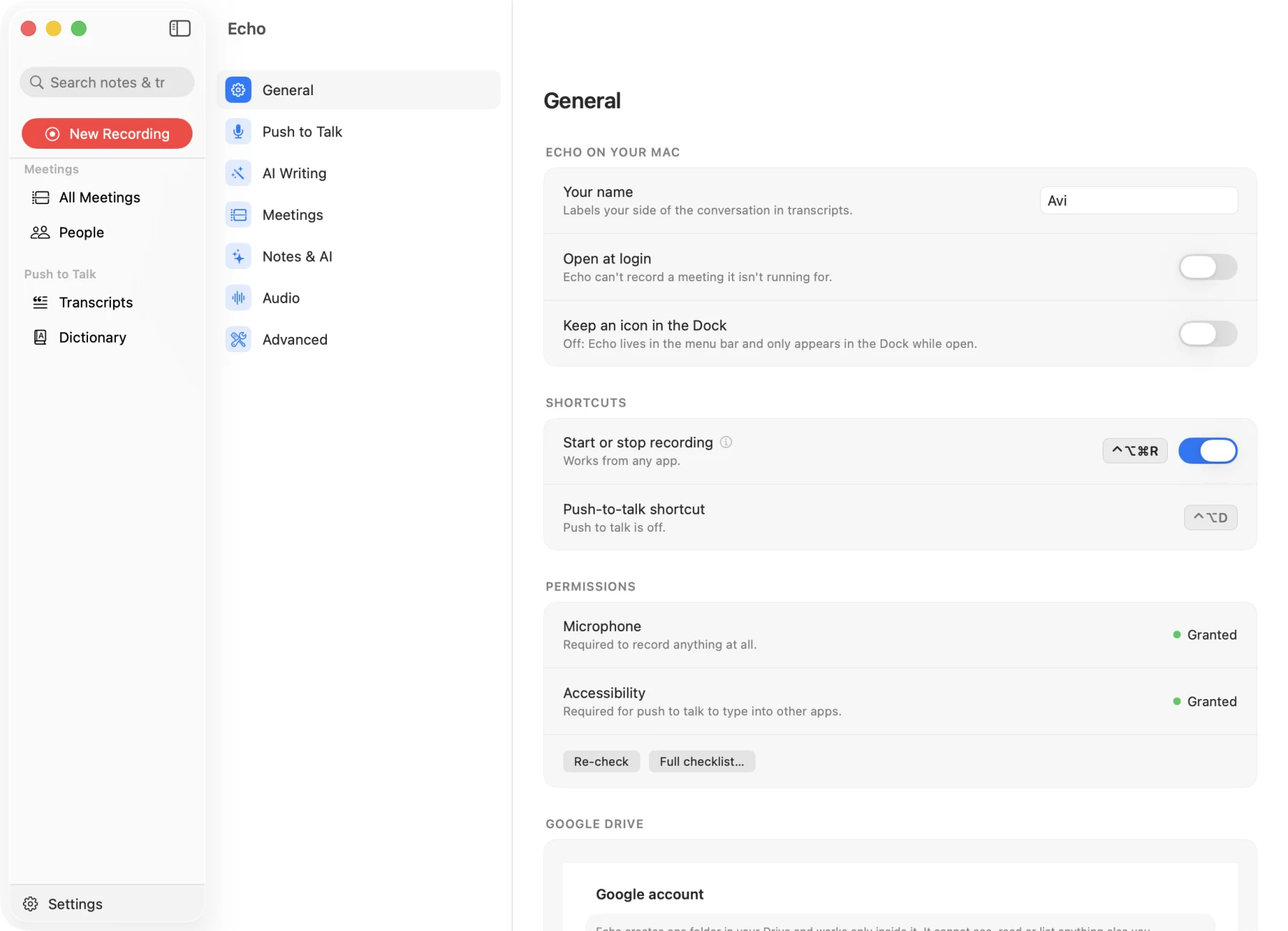Screen dimensions: 1288x931
Task: Click the Google account heading
Action: tap(650, 894)
